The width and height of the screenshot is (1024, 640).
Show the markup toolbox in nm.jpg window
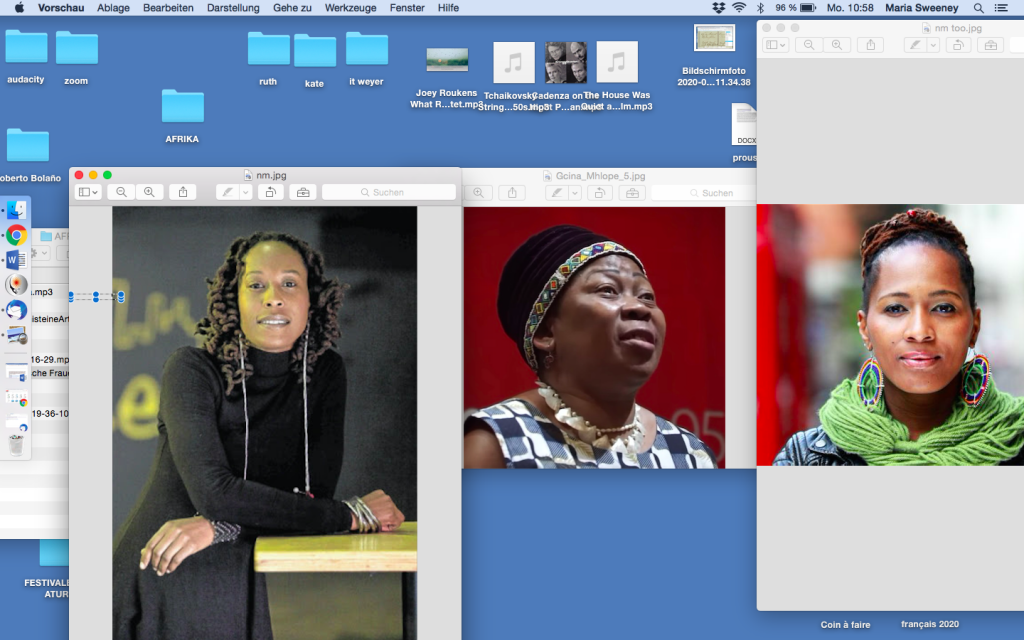pyautogui.click(x=303, y=192)
